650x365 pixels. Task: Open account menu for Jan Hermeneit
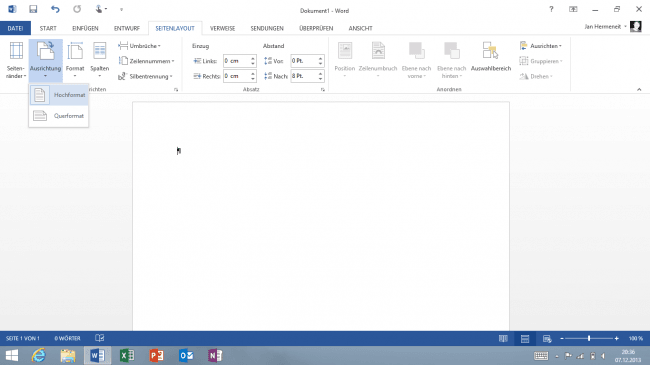[x=605, y=27]
